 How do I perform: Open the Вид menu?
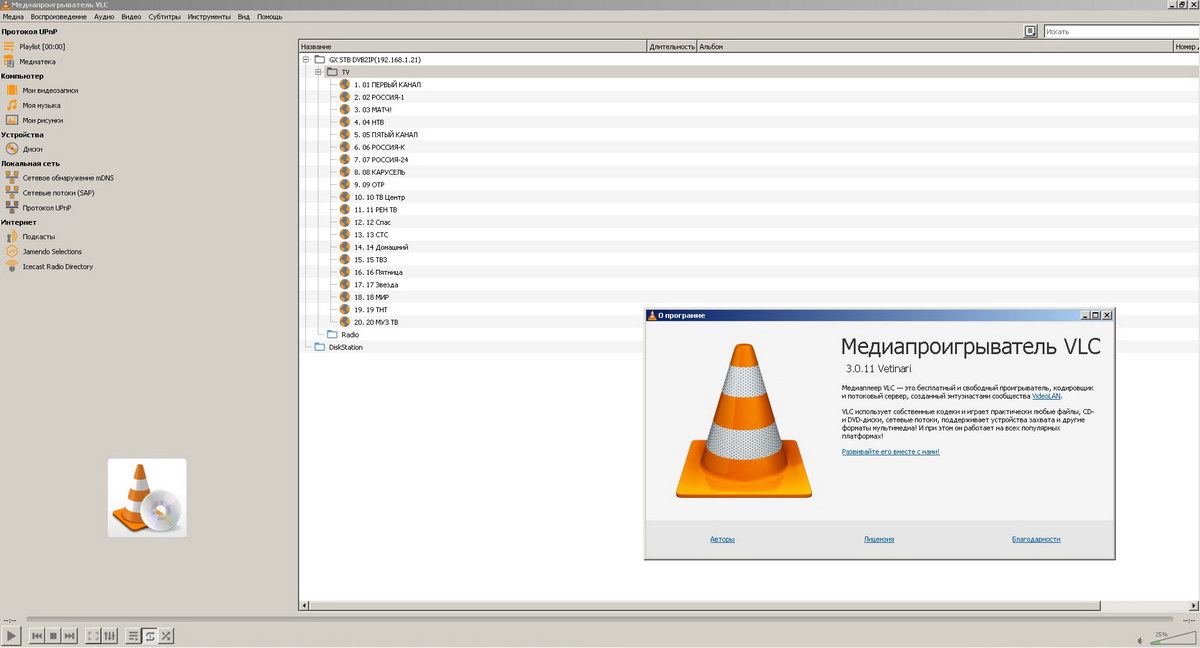243,17
